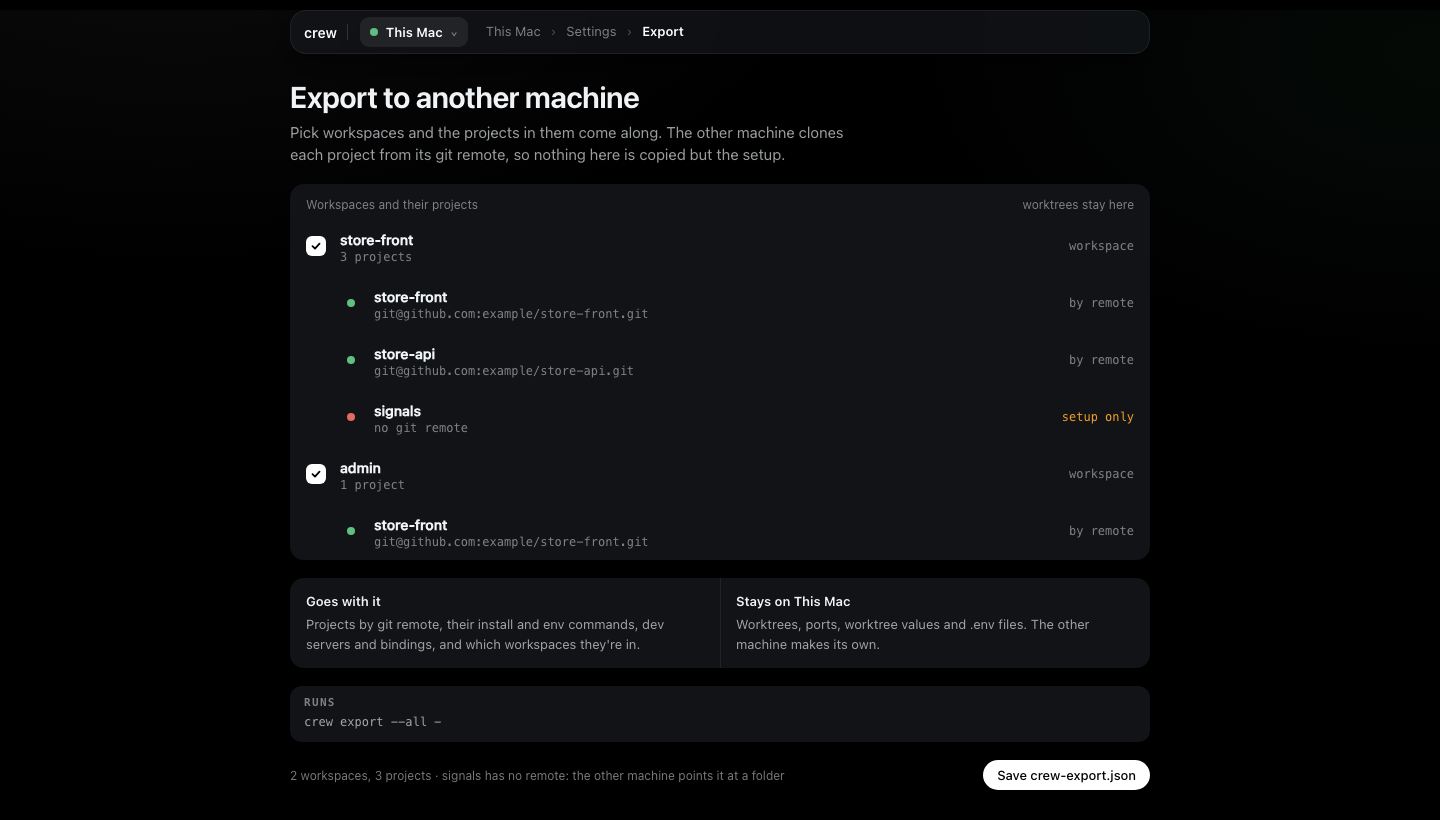The width and height of the screenshot is (1440, 820).
Task: Click the red status dot beside signals
Action: pos(351,417)
